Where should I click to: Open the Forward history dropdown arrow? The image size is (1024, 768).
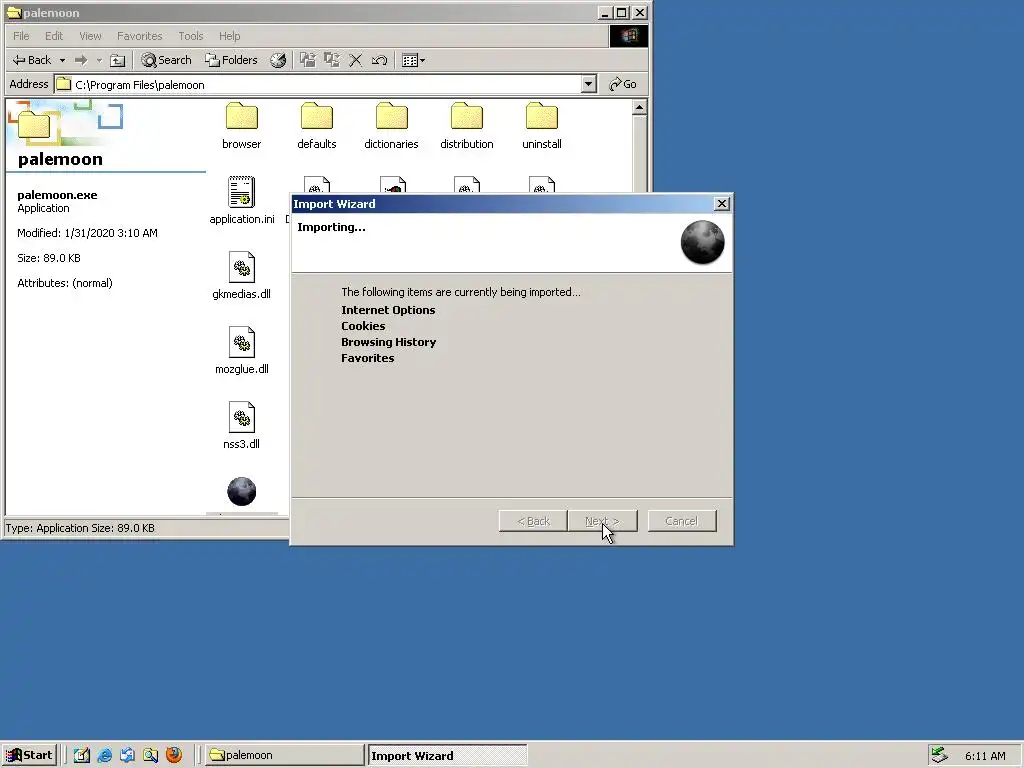(99, 60)
